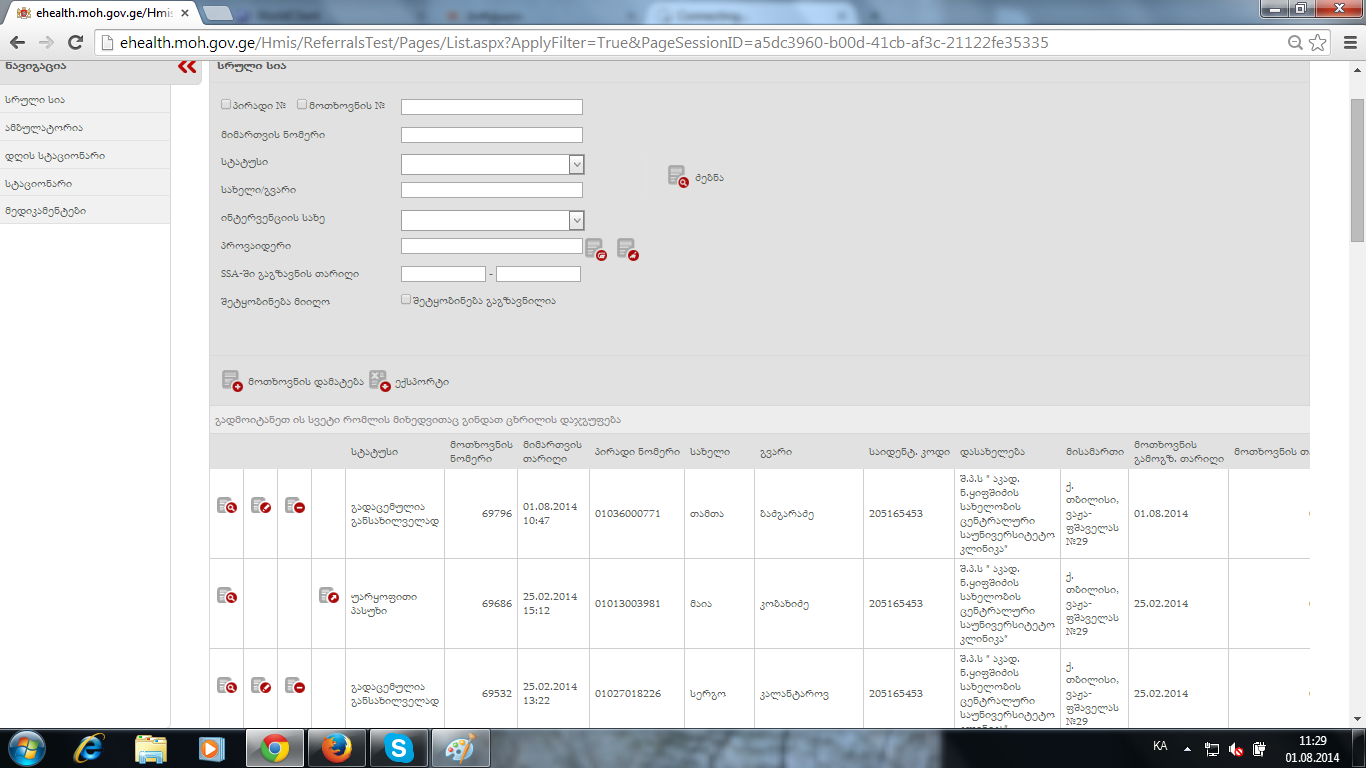
Task: Click the ექსპორტი export icon
Action: click(379, 381)
